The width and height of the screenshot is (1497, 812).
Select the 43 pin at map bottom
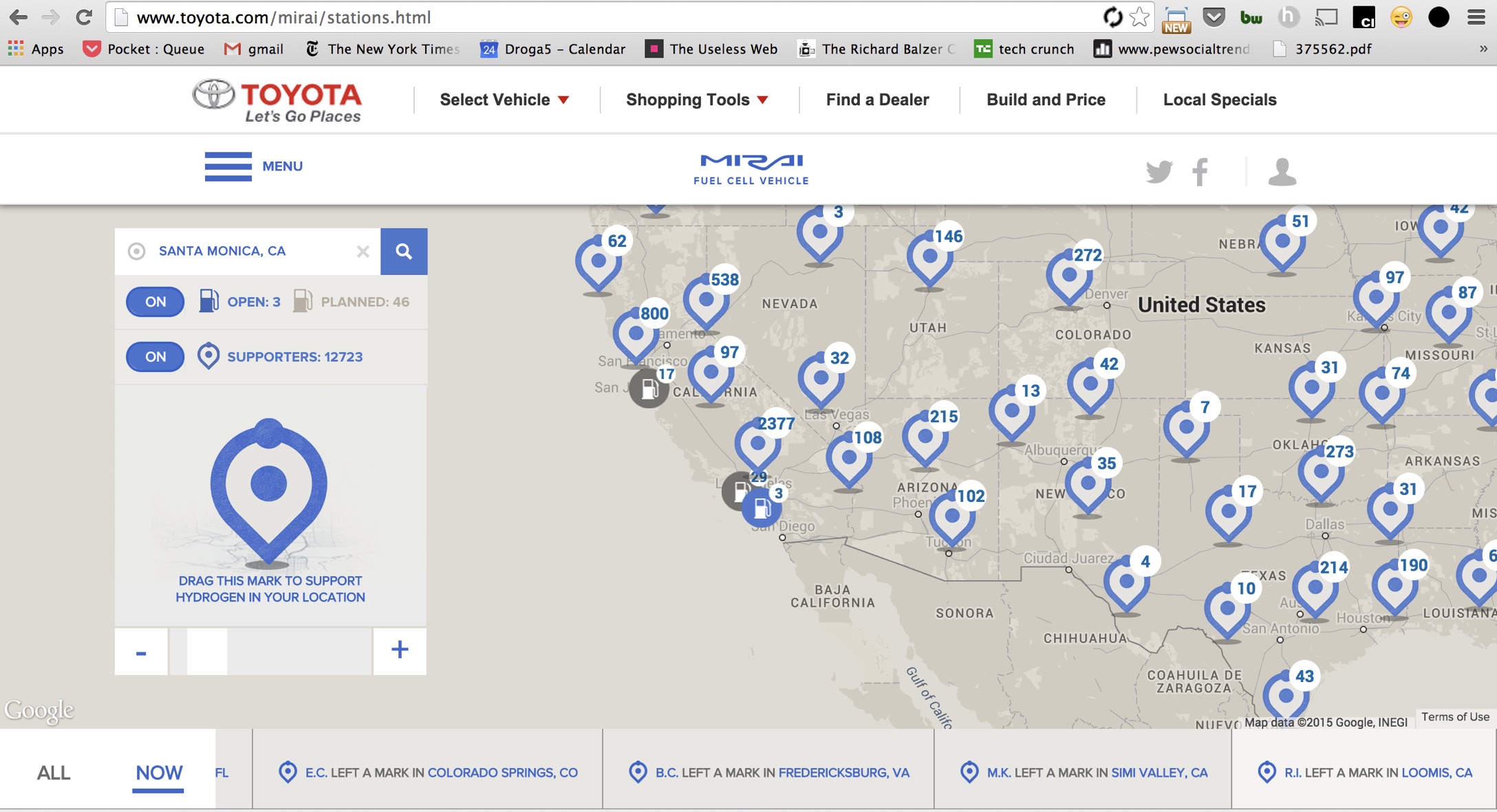1286,696
